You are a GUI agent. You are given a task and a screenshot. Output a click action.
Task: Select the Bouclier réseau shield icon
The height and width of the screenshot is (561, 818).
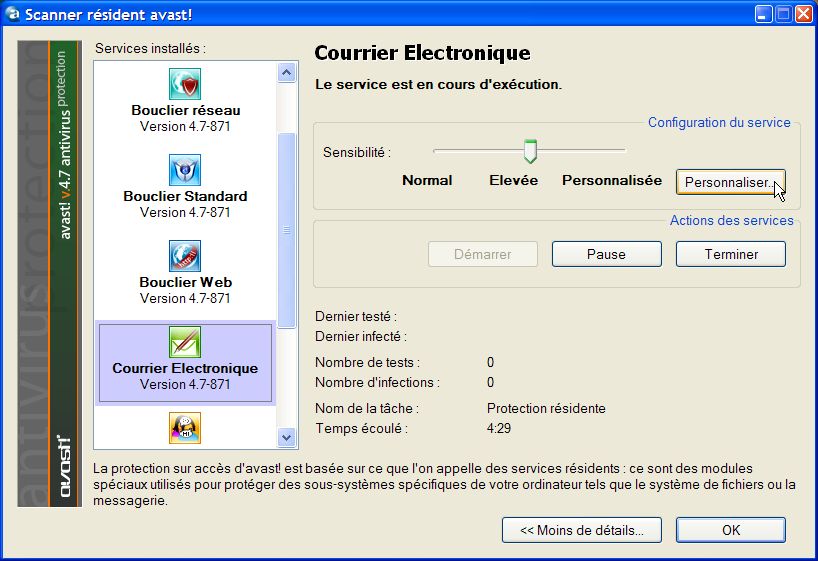(185, 84)
